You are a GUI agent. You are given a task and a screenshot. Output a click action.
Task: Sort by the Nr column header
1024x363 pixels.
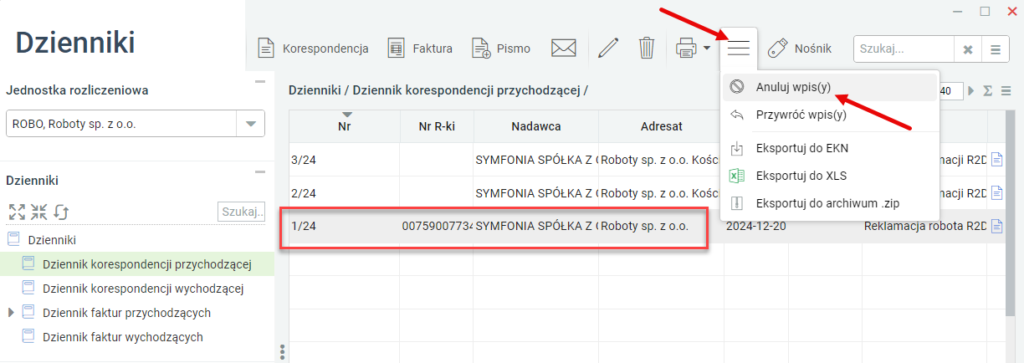click(x=345, y=126)
